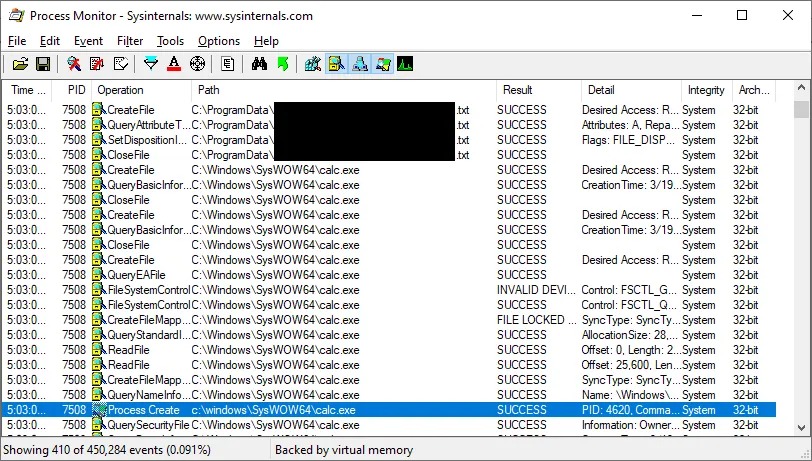The image size is (812, 461).
Task: Click the 'Flags: FILE_DISP...' detail cell
Action: click(629, 140)
